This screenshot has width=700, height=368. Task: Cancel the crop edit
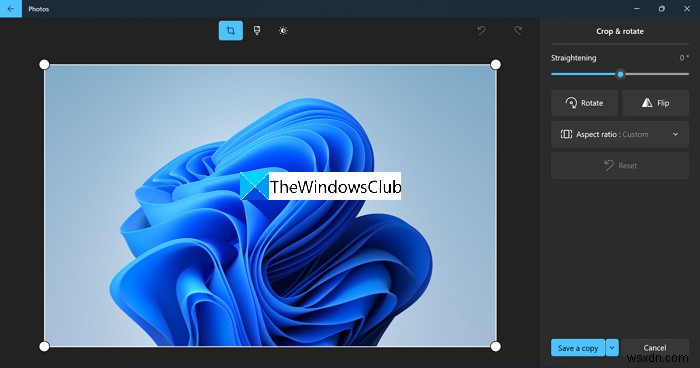654,348
